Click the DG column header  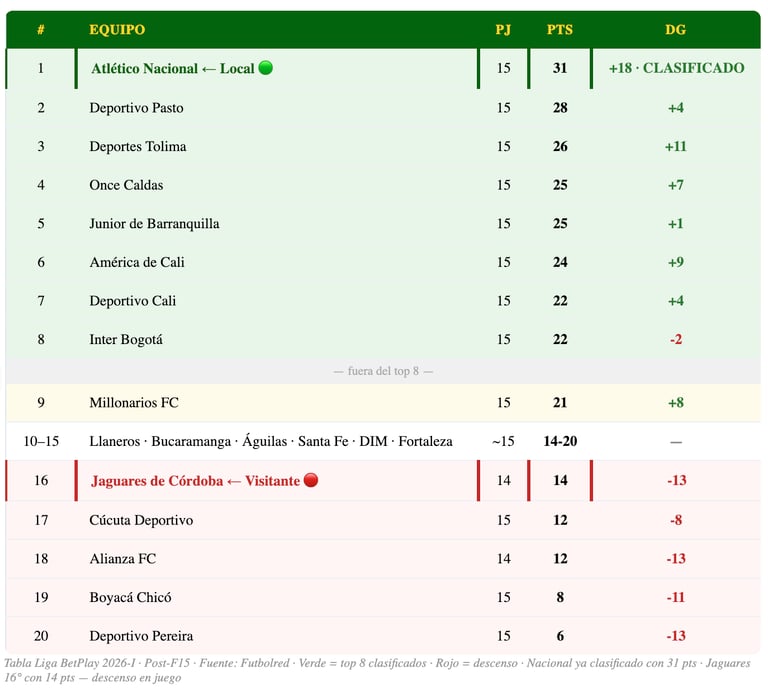tap(676, 30)
